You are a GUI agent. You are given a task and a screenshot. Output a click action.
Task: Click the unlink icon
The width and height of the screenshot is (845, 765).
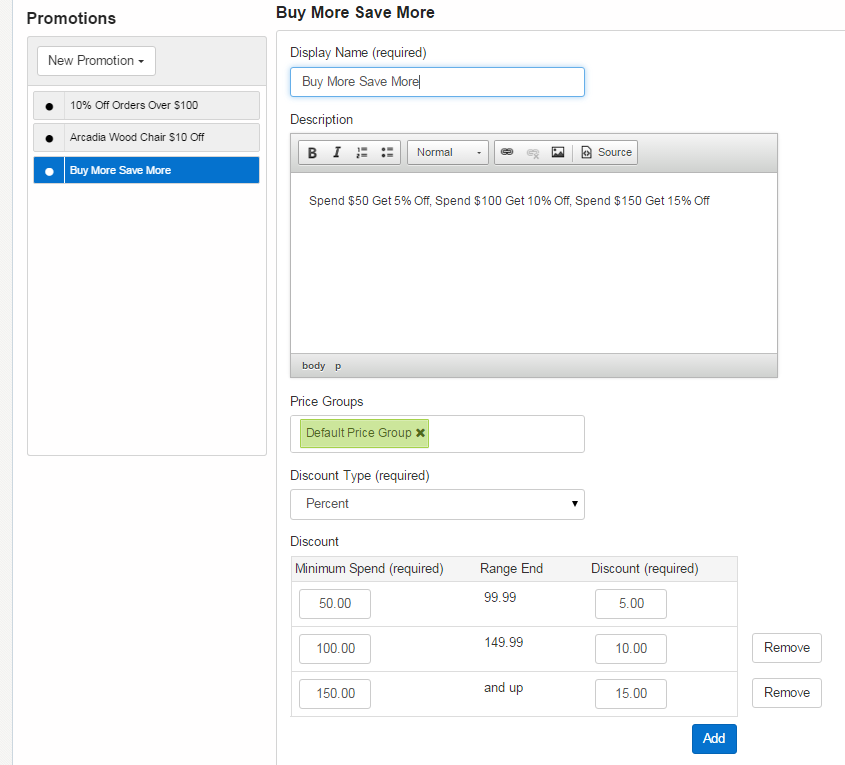533,153
